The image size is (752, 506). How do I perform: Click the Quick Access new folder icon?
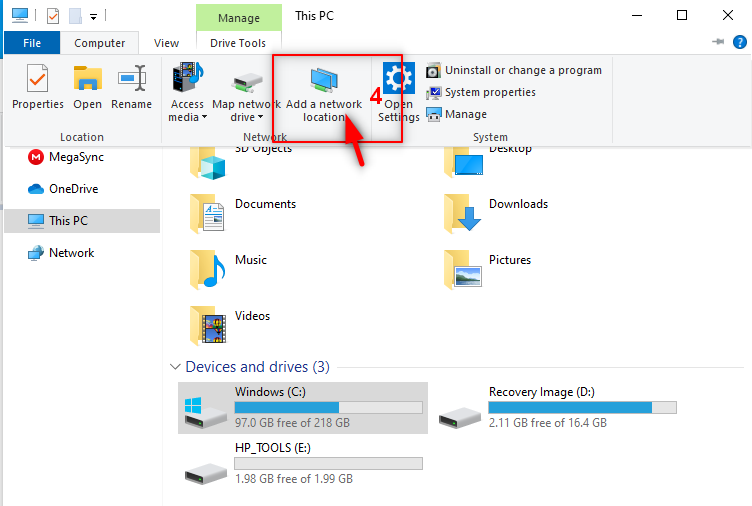pos(75,16)
